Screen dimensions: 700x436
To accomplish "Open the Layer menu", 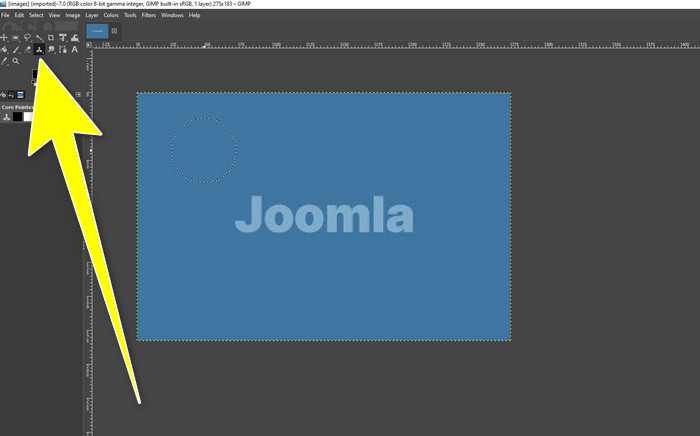I will (92, 15).
